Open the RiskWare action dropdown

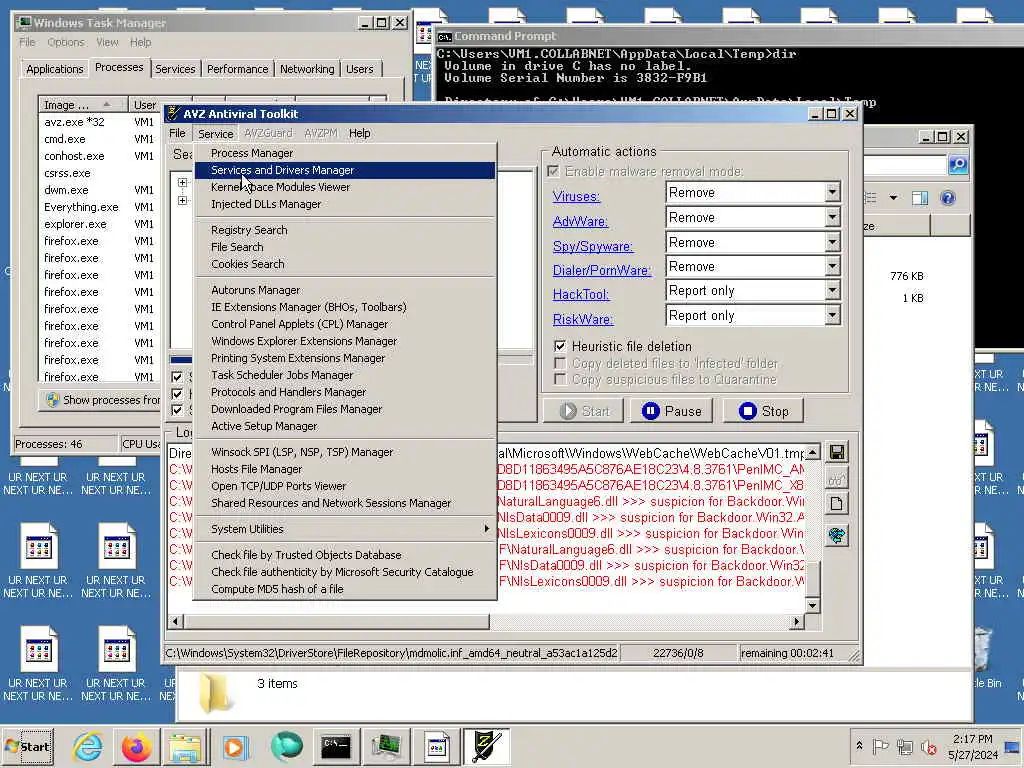(832, 315)
